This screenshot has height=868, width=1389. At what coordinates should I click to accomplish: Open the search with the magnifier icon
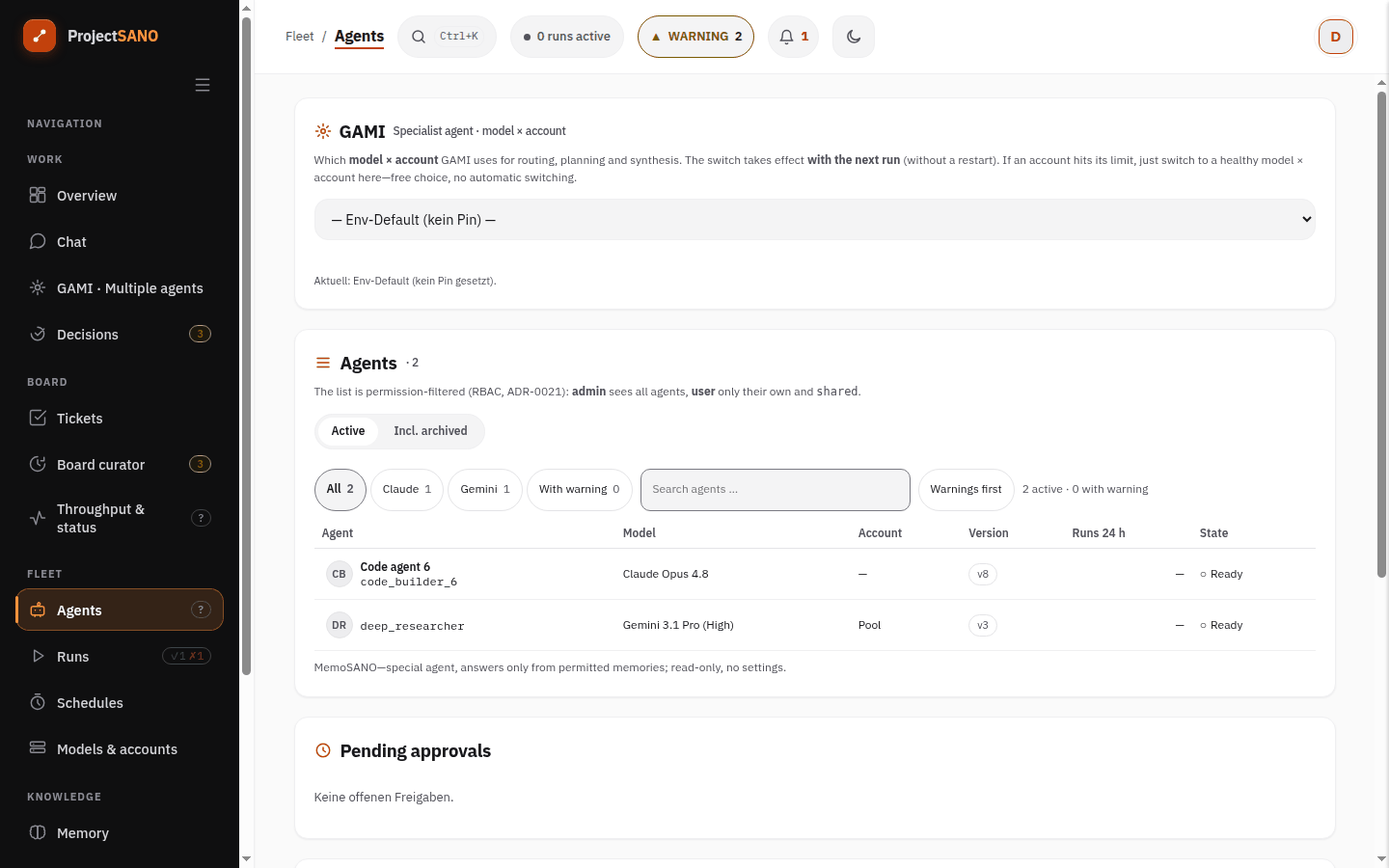click(x=419, y=37)
